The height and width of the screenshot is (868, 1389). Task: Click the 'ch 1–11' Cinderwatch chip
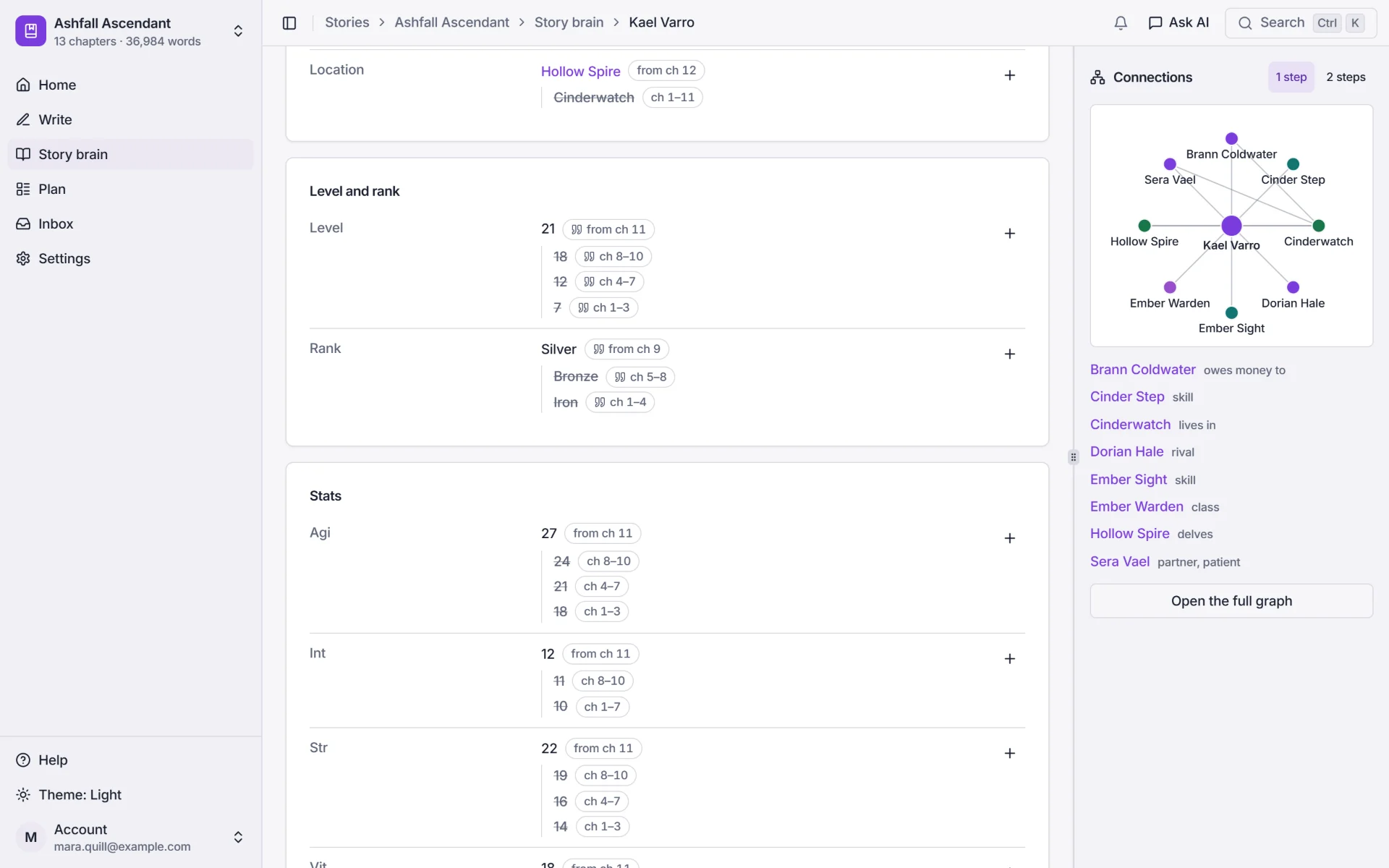(x=673, y=98)
